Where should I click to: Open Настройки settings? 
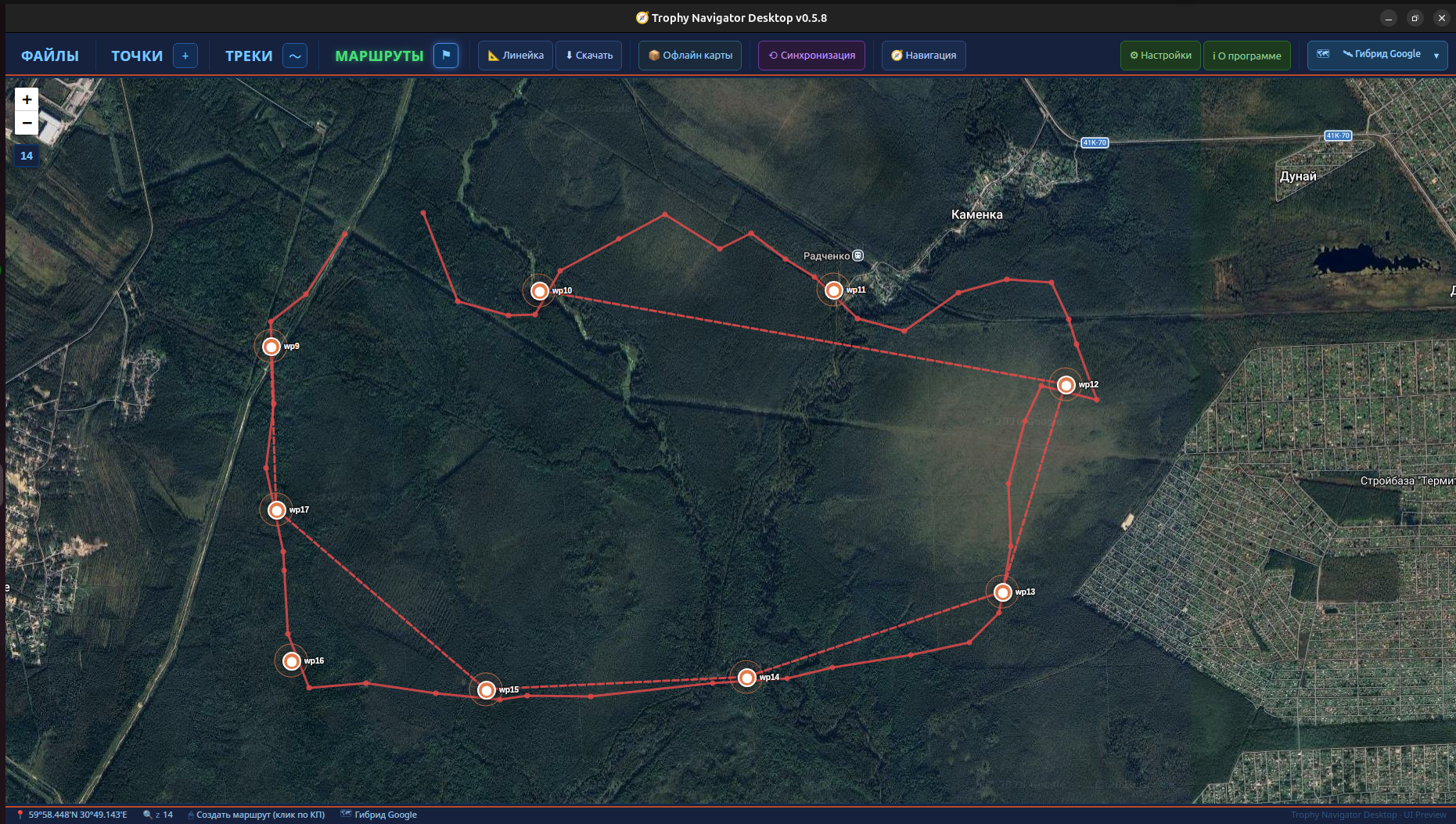point(1160,56)
